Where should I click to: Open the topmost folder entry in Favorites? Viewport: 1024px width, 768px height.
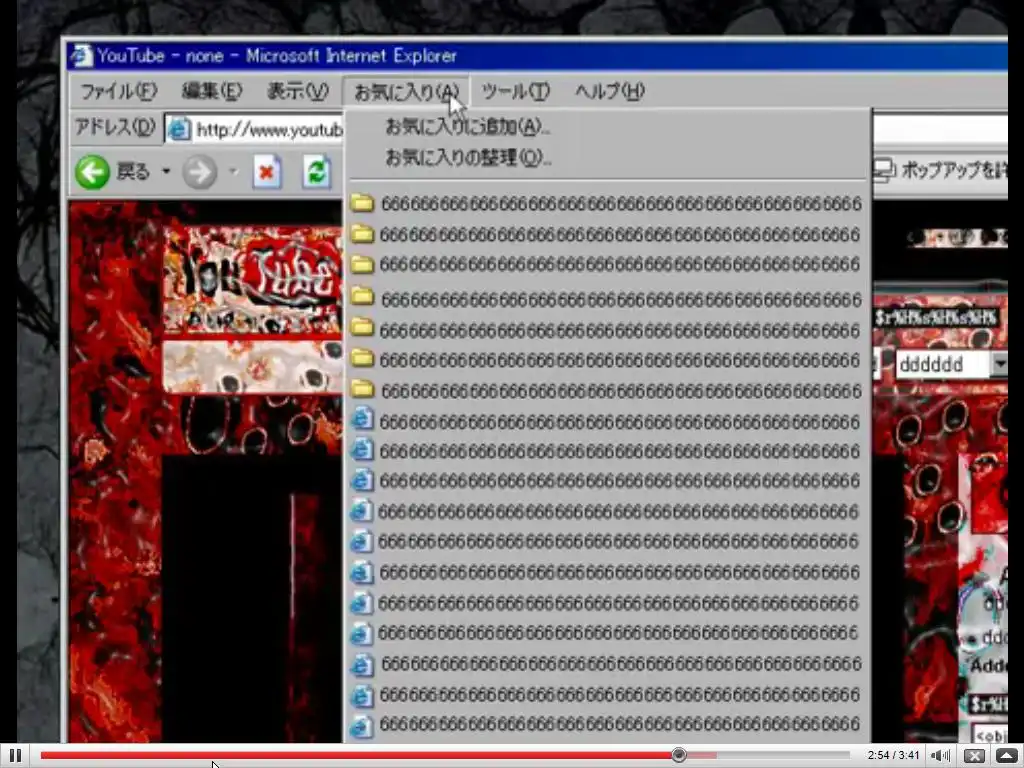[607, 204]
